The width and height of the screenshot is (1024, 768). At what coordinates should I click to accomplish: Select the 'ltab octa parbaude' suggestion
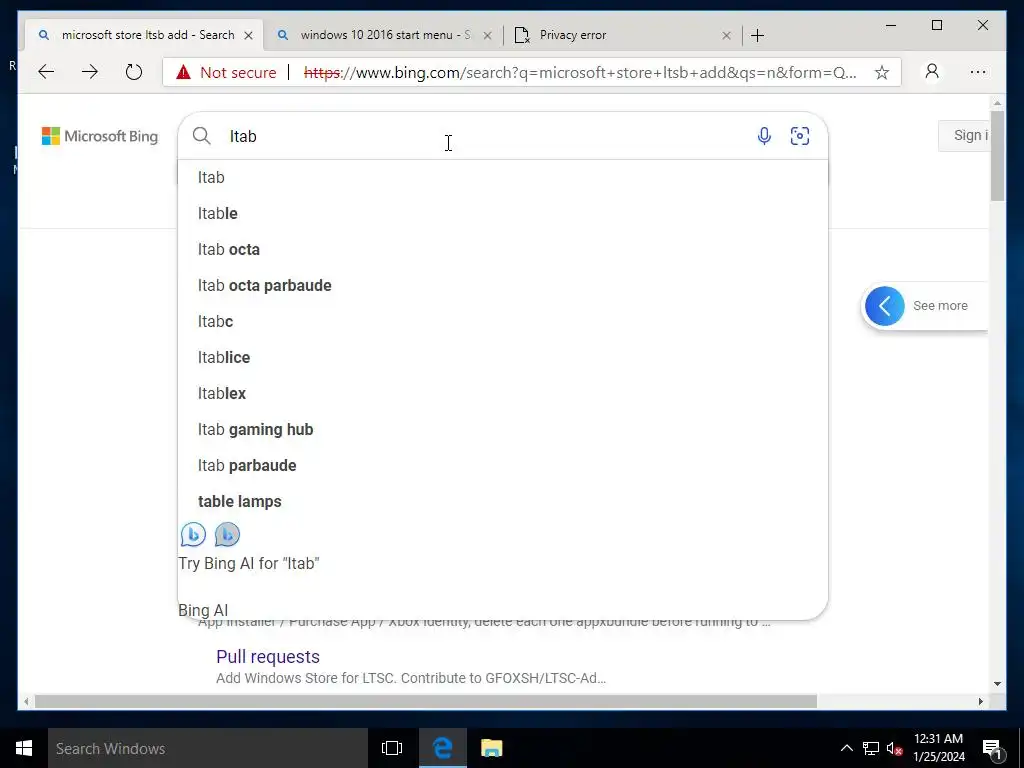coord(503,285)
